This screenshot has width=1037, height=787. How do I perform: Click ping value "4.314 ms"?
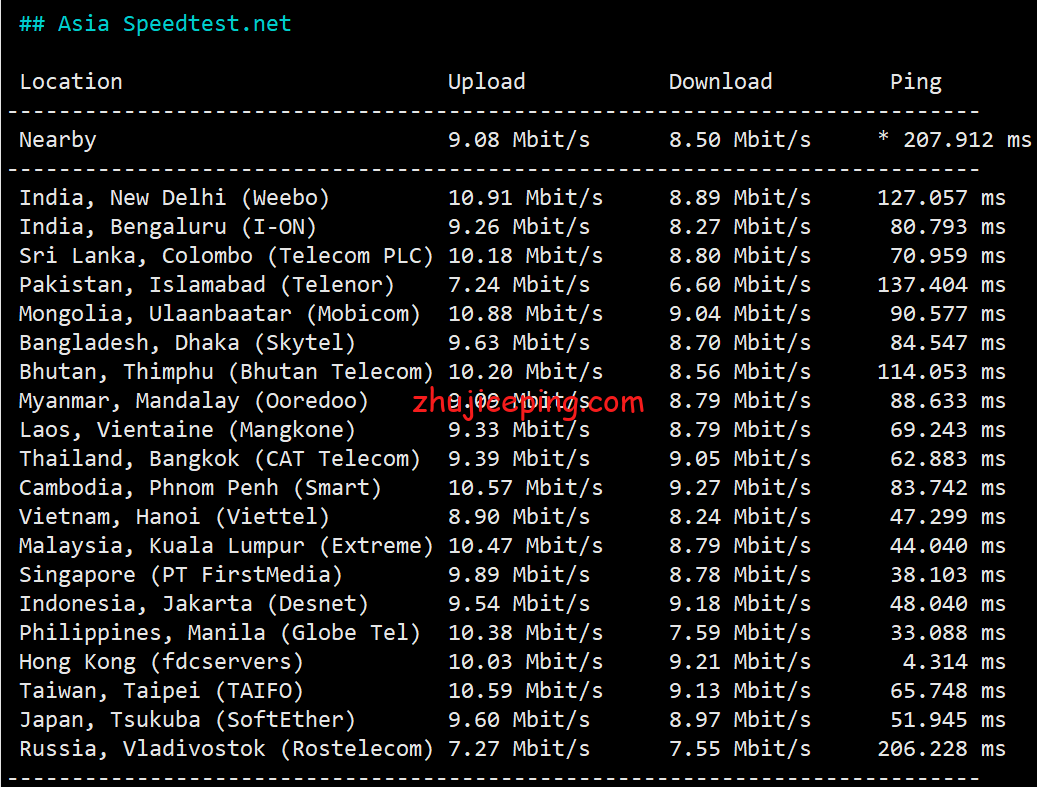pyautogui.click(x=954, y=663)
